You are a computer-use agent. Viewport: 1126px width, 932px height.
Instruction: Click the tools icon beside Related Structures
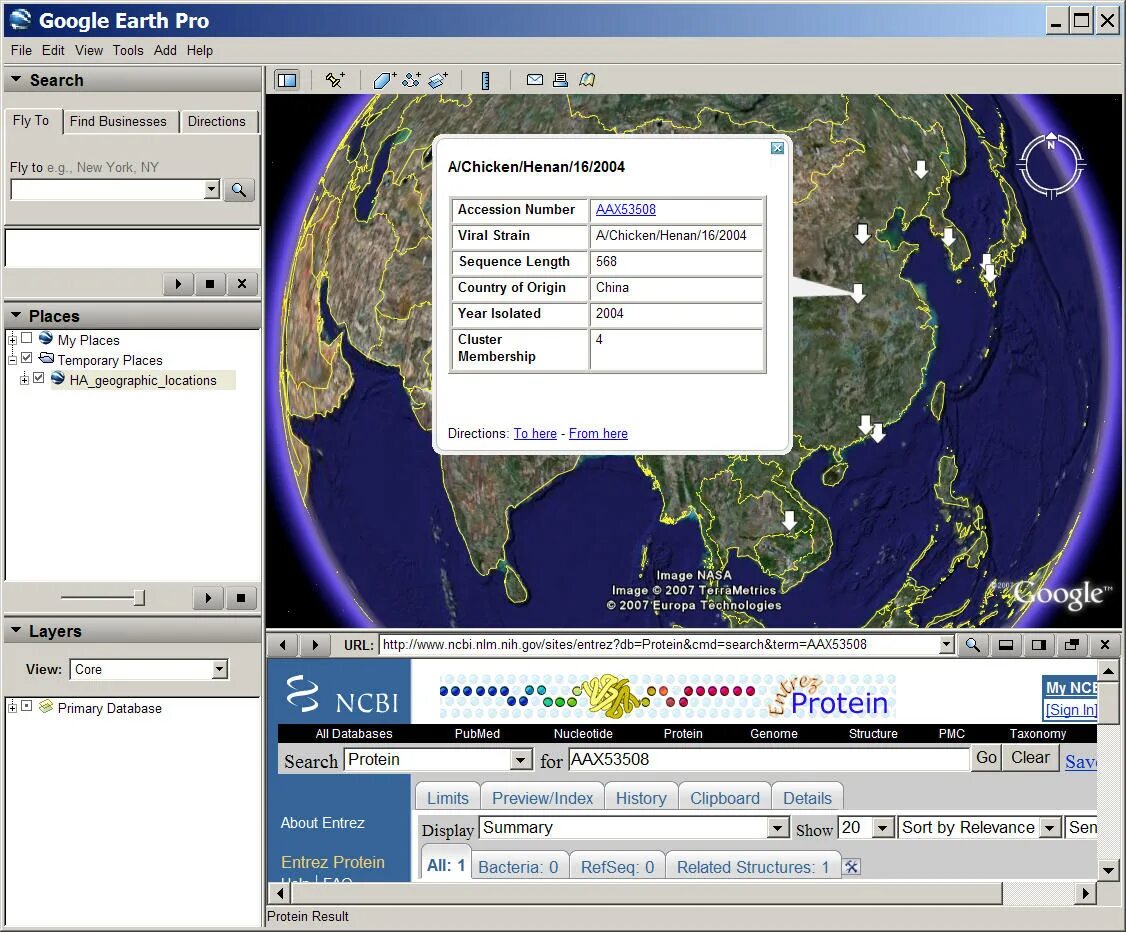851,867
